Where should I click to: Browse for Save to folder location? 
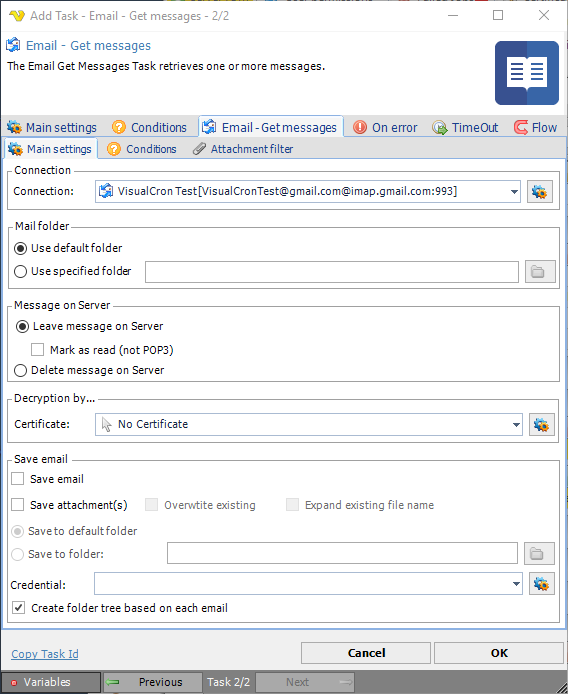[539, 554]
